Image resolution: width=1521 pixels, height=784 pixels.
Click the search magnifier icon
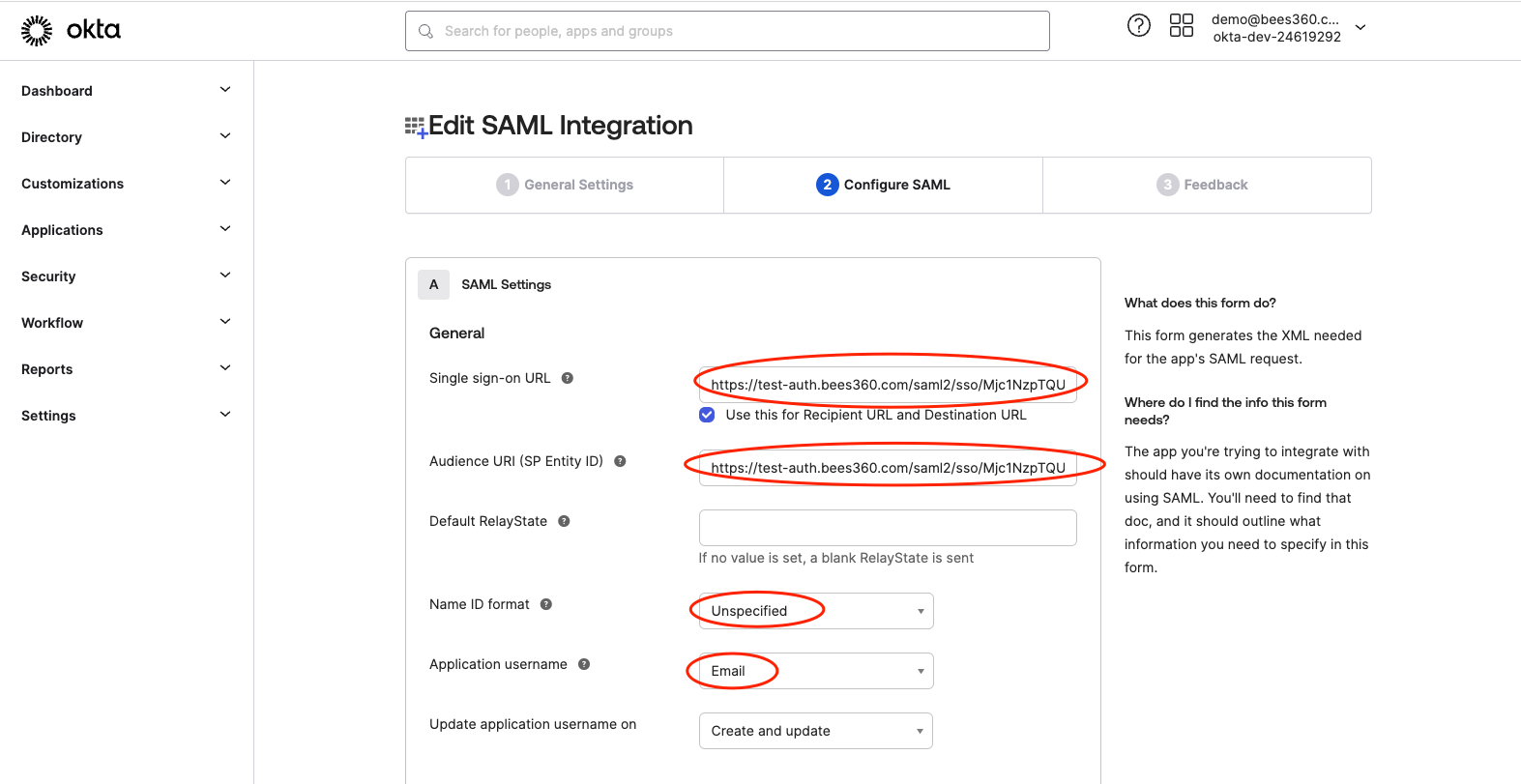click(425, 31)
